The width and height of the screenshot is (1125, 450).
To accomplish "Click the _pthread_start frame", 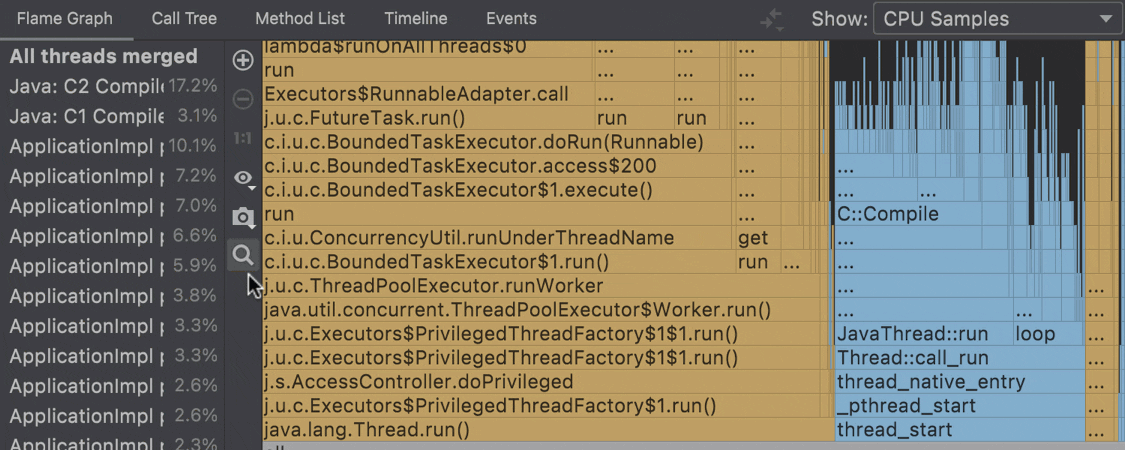I will pyautogui.click(x=959, y=407).
